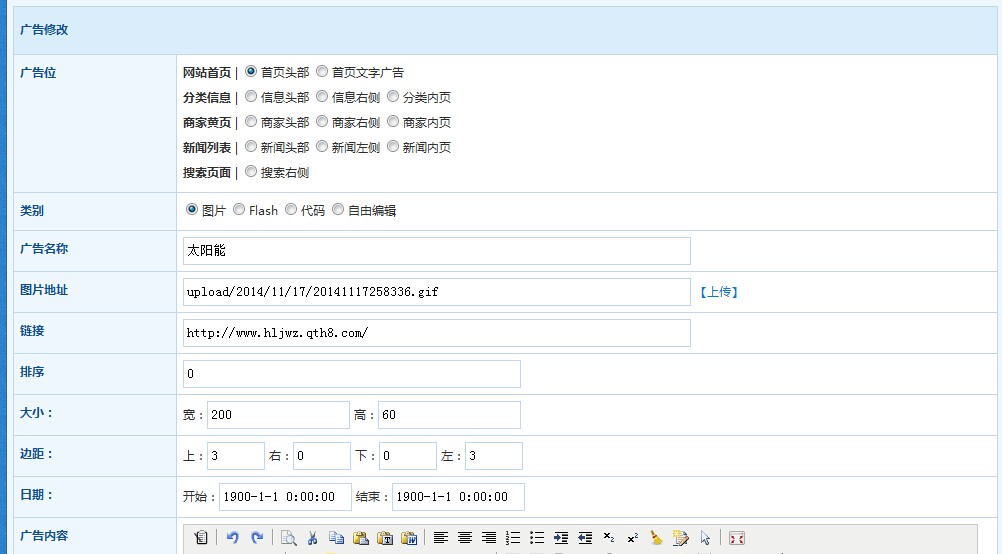This screenshot has height=554, width=1002.
Task: Choose the 商家内页 ad position
Action: (393, 122)
